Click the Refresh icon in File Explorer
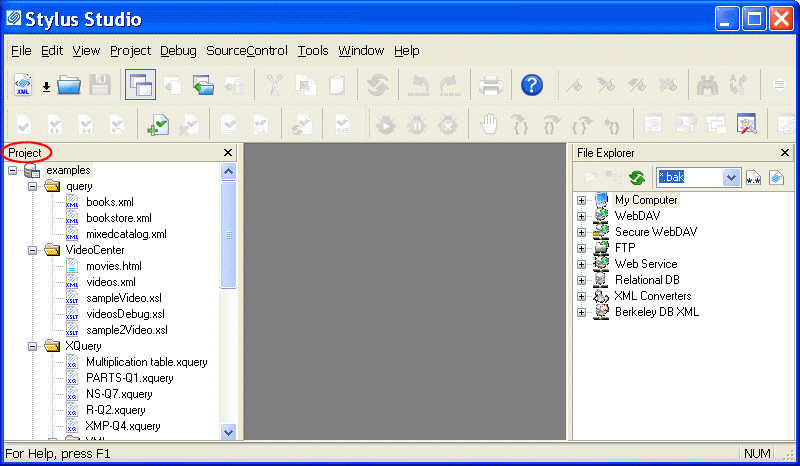The height and width of the screenshot is (466, 800). point(636,178)
